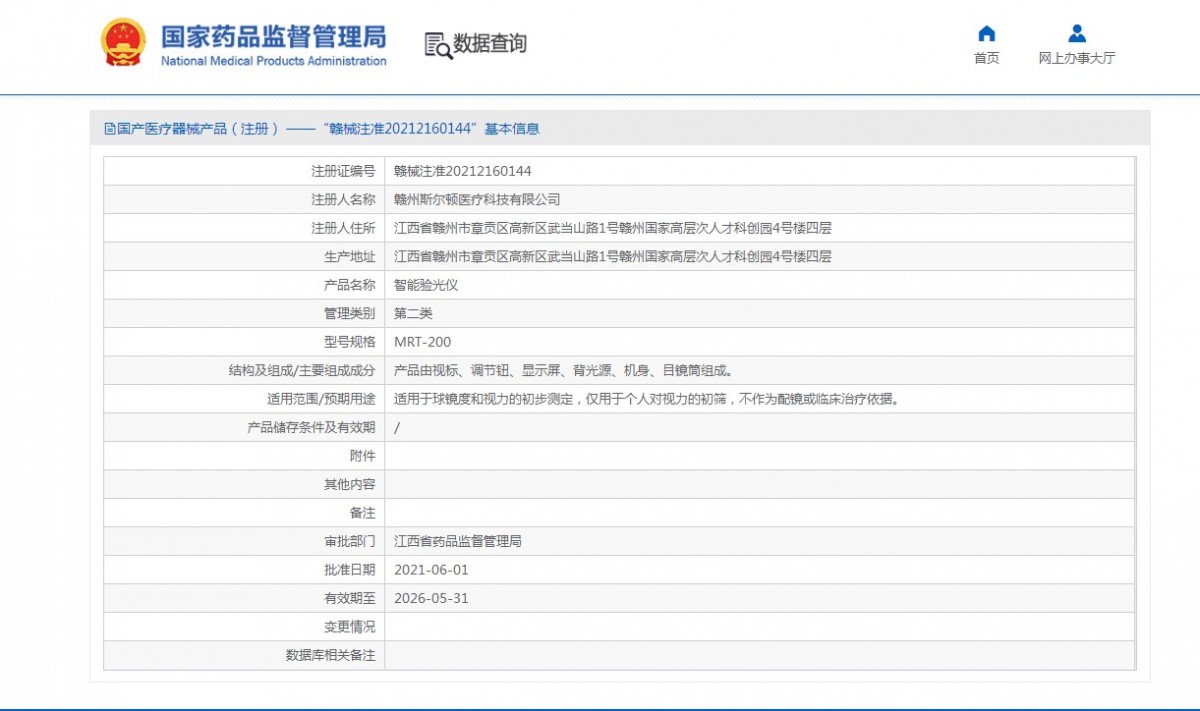The height and width of the screenshot is (711, 1200).
Task: Click the 注册人住所 label cell
Action: point(244,228)
